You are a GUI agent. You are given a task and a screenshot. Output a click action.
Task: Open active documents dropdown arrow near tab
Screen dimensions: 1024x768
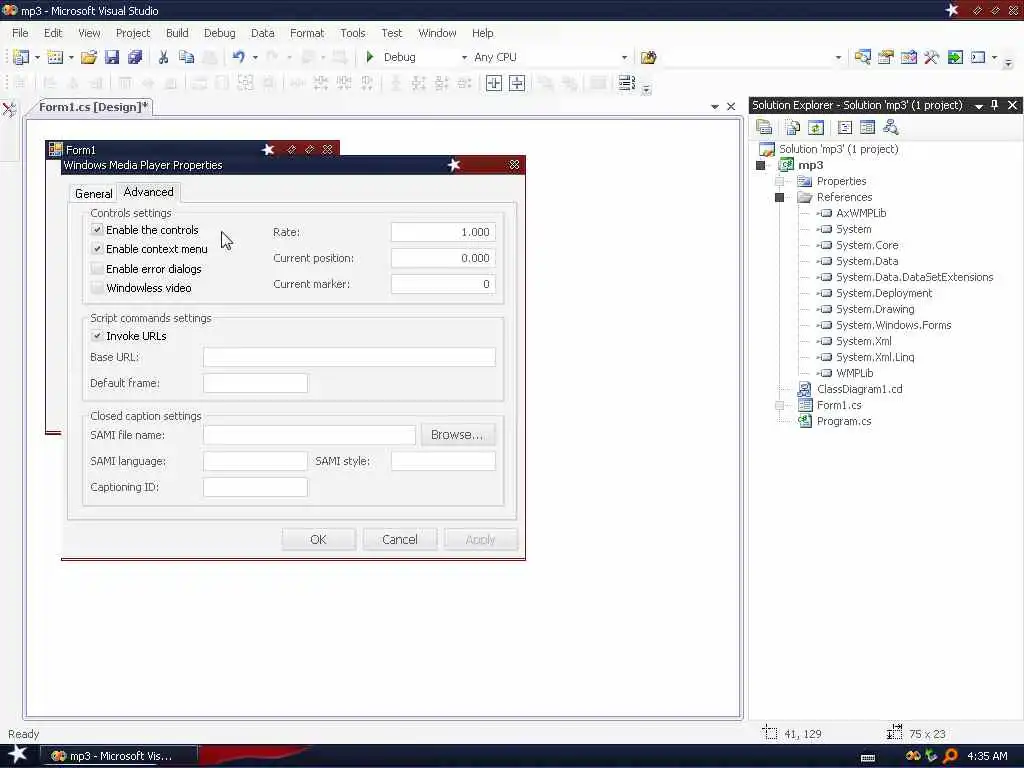pos(714,106)
